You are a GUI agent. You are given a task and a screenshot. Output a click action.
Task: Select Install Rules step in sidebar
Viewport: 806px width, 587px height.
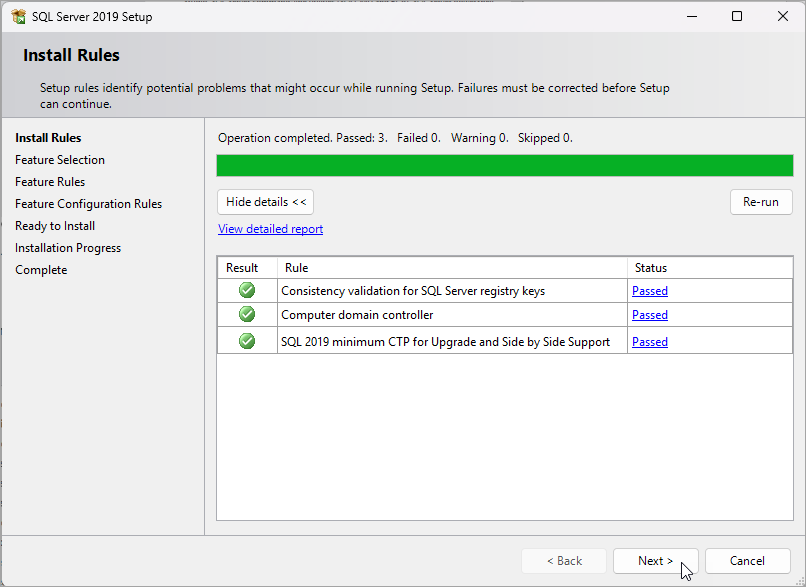[48, 138]
